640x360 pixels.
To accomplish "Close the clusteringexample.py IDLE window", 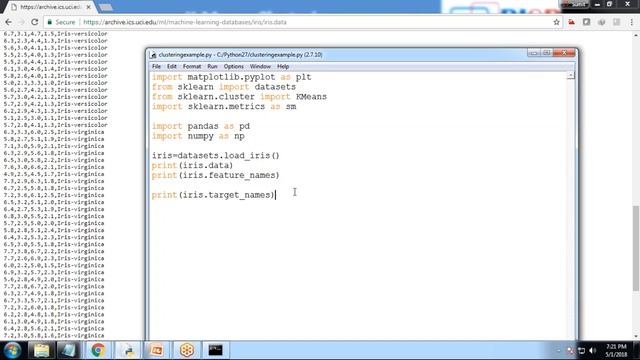I will [x=564, y=53].
